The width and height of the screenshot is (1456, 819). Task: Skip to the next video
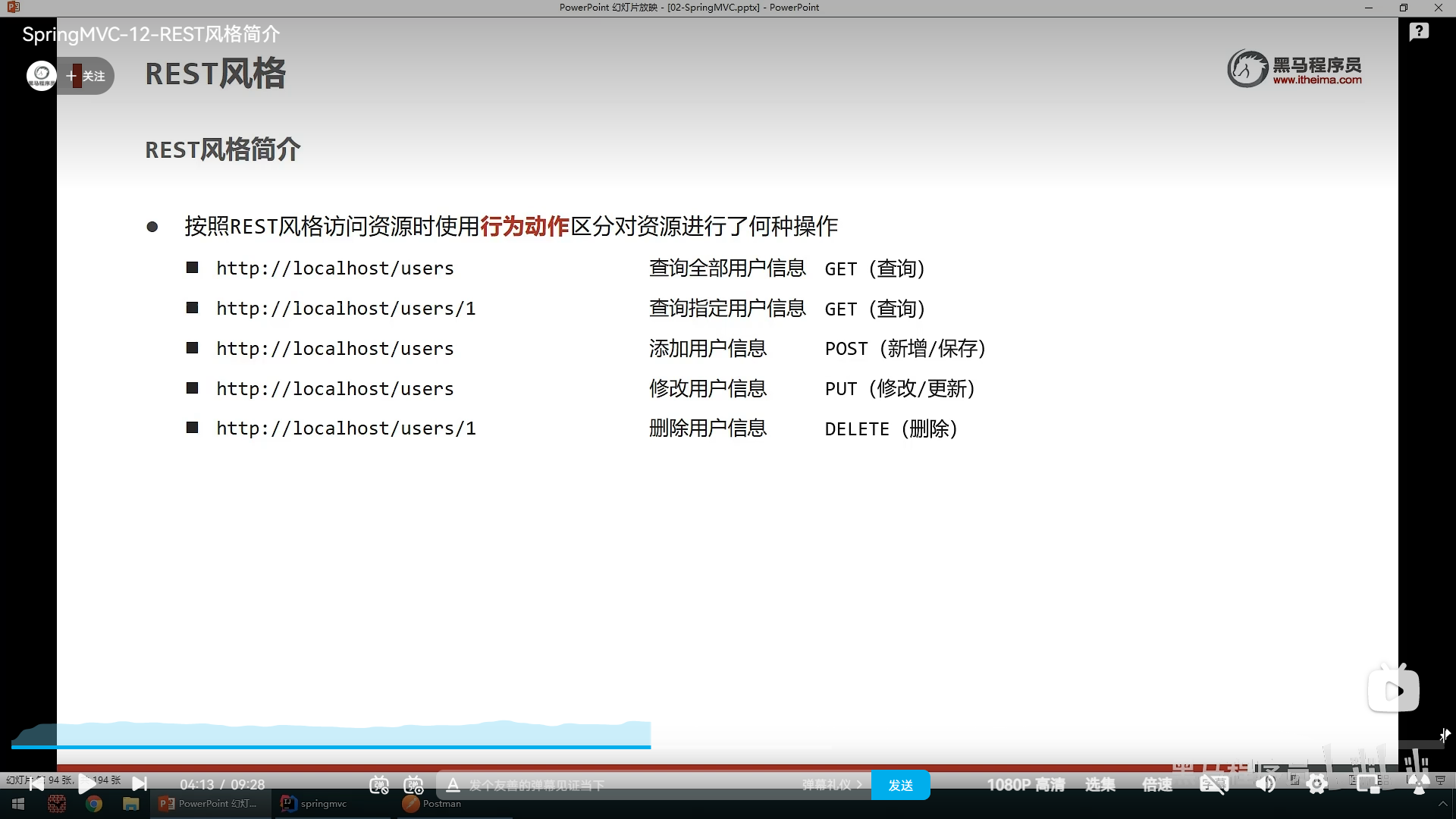pyautogui.click(x=140, y=784)
